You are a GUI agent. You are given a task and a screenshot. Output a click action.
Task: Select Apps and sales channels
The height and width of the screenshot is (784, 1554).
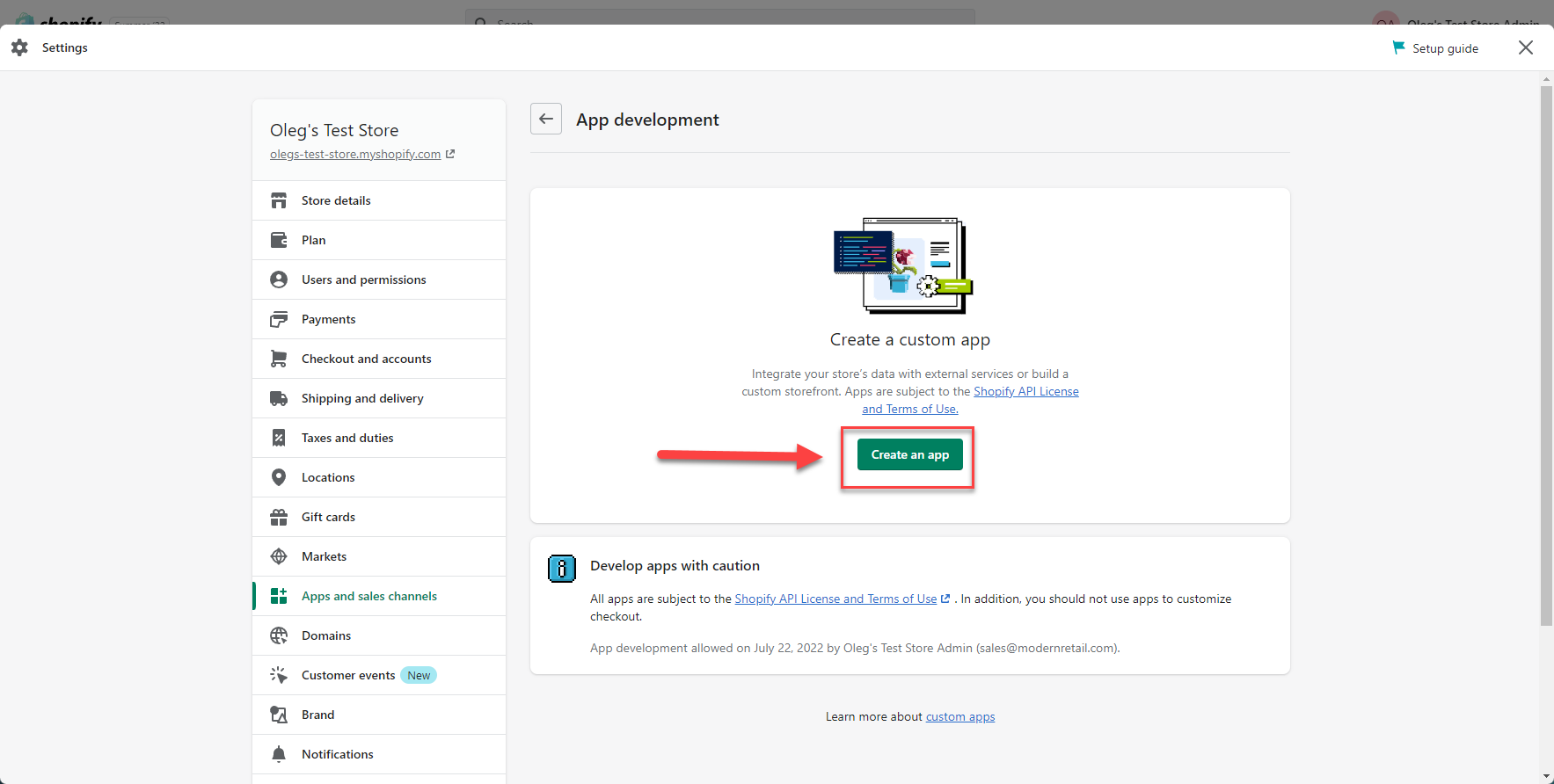(x=379, y=596)
